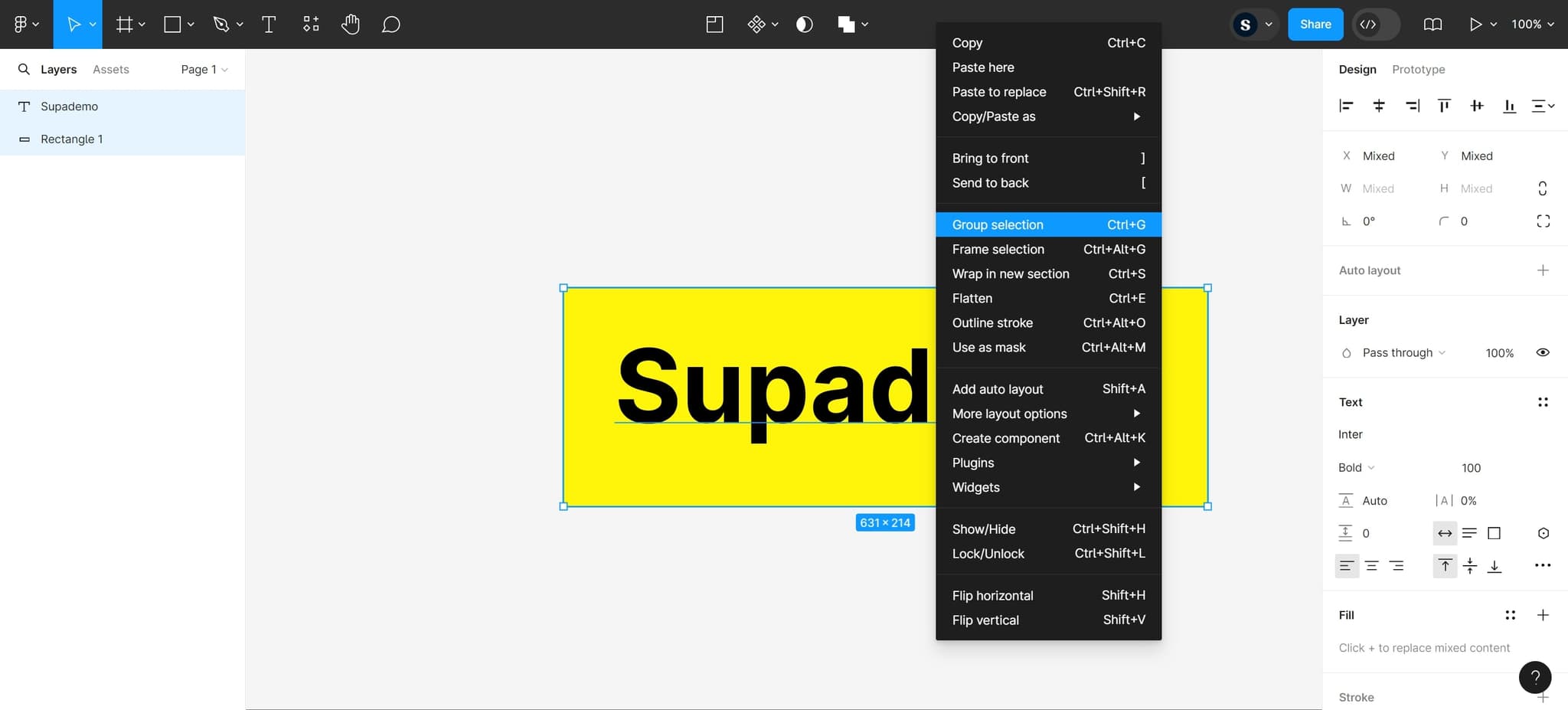This screenshot has width=1568, height=710.
Task: Select the Rectangle 1 layer
Action: point(72,139)
